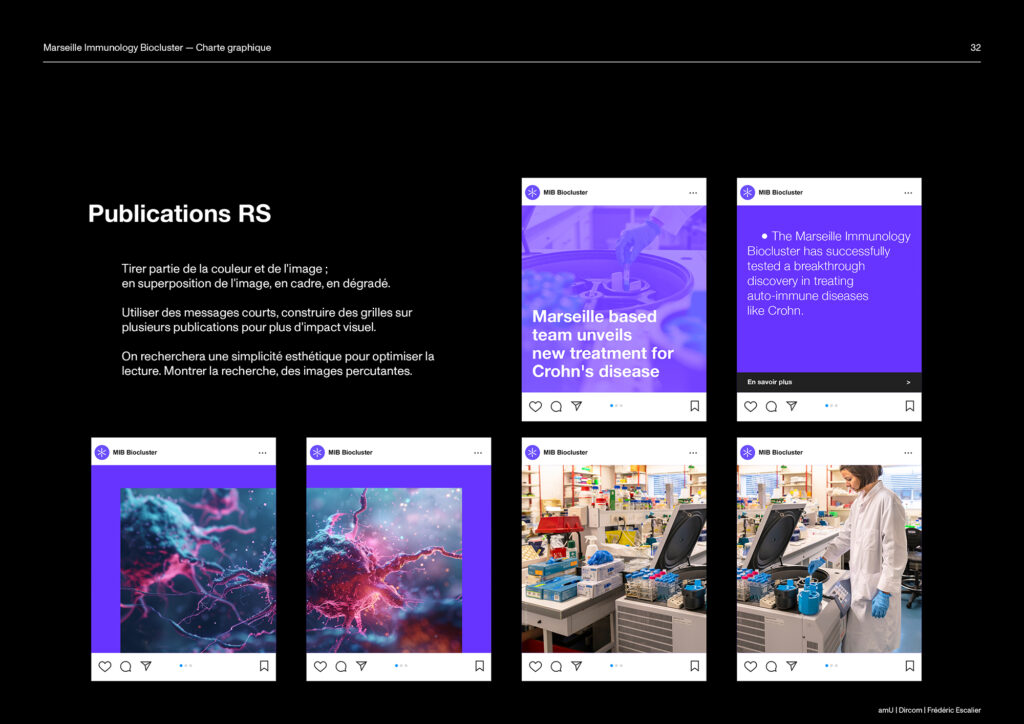Like the blue neuron image post
Image resolution: width=1024 pixels, height=724 pixels.
pos(104,666)
